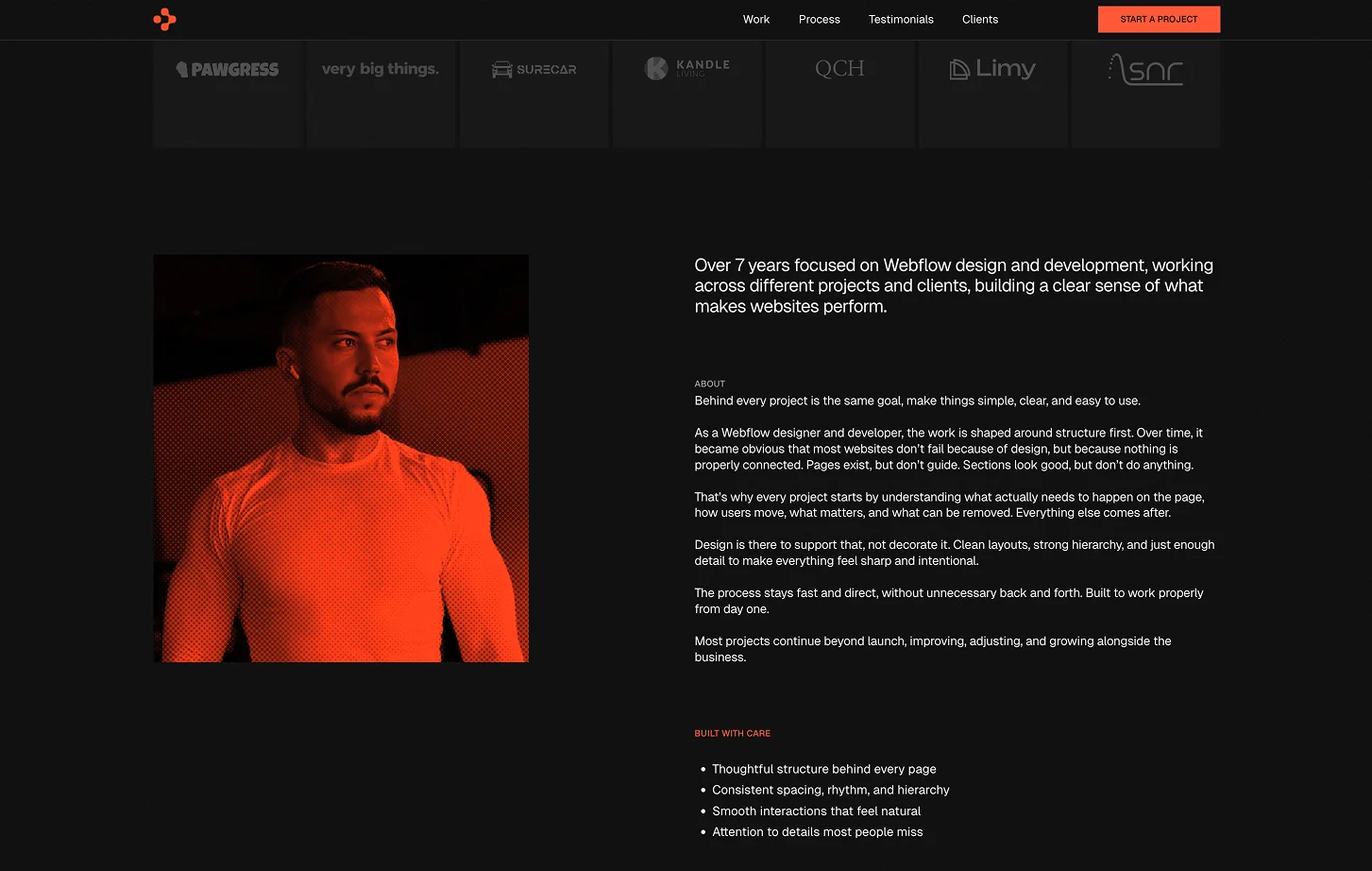
Task: Click the ABOUT section label
Action: pyautogui.click(x=710, y=384)
